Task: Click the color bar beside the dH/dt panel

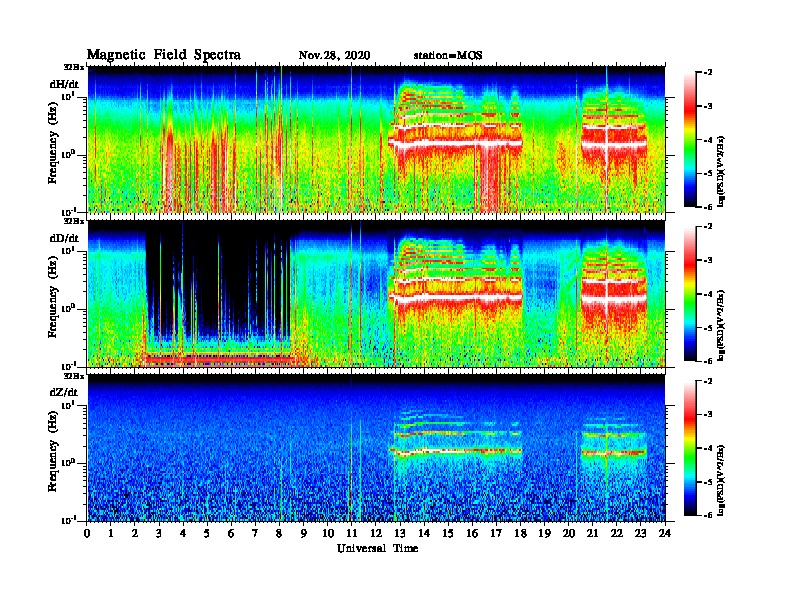Action: tap(690, 140)
